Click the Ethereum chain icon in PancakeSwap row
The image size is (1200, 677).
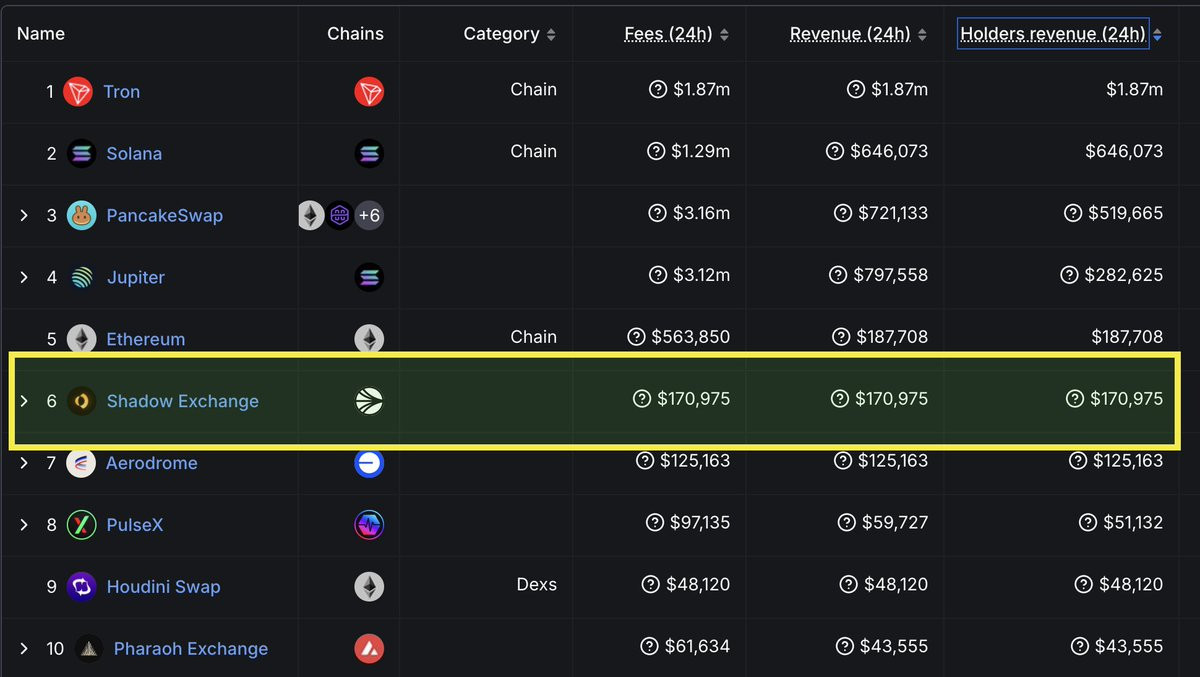click(x=311, y=216)
